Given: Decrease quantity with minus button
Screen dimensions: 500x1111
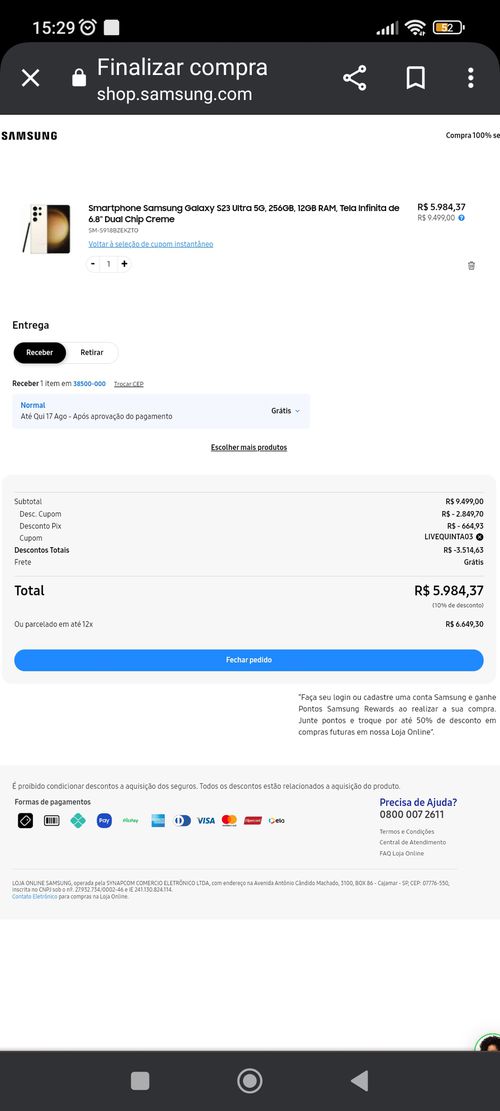Looking at the screenshot, I should 93,264.
